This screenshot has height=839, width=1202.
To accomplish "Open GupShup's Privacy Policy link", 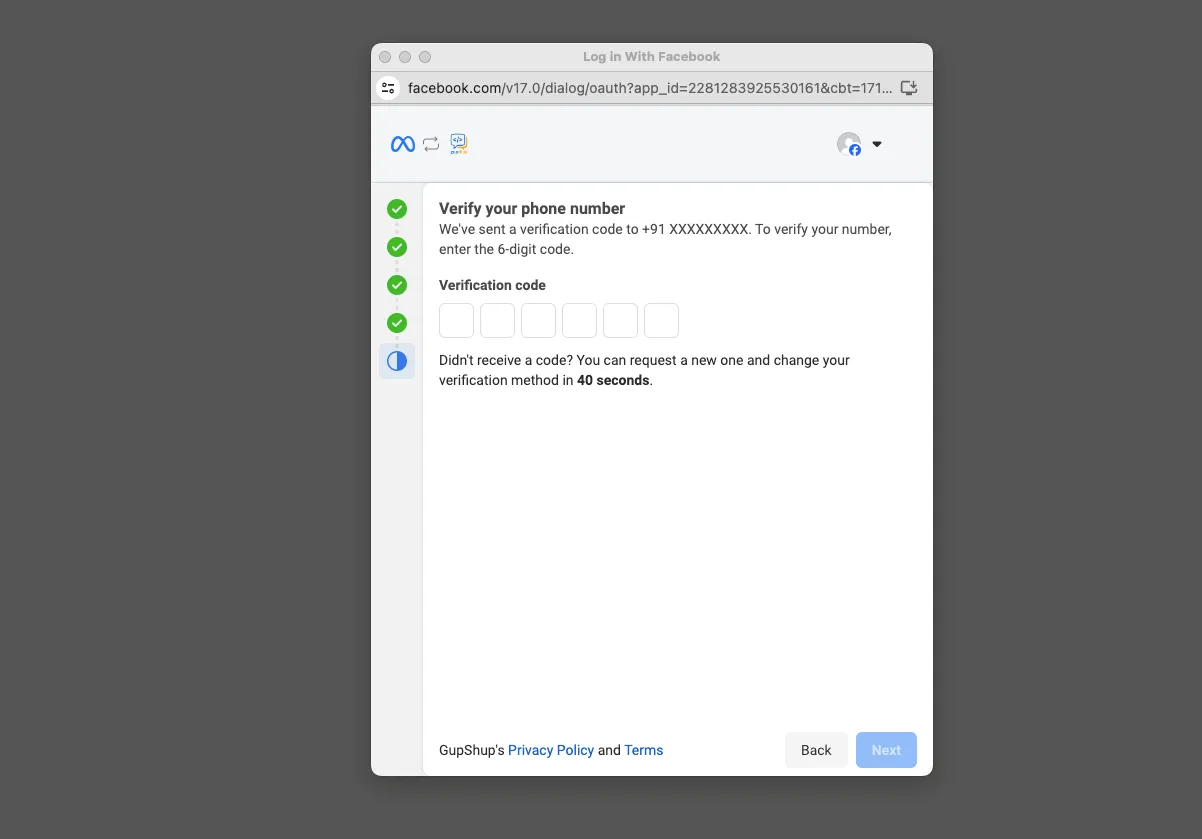I will (x=551, y=750).
